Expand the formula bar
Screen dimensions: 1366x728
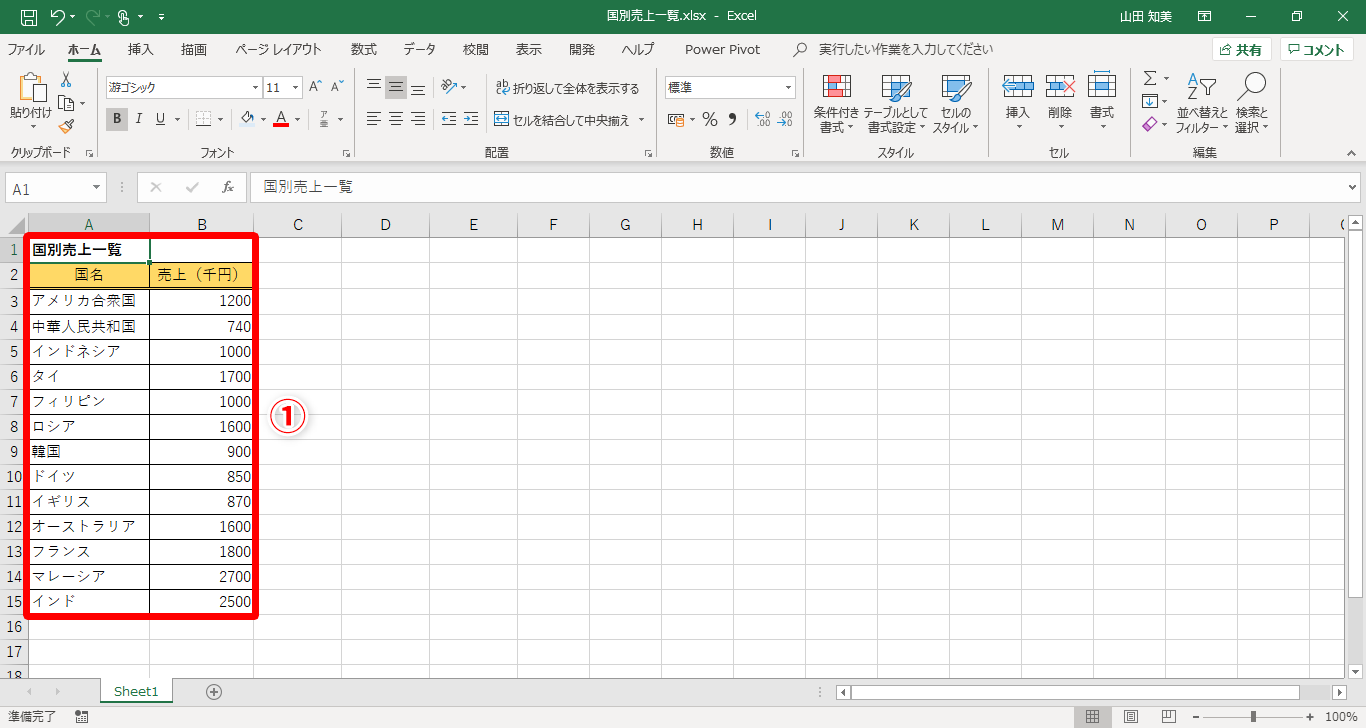tap(1354, 187)
